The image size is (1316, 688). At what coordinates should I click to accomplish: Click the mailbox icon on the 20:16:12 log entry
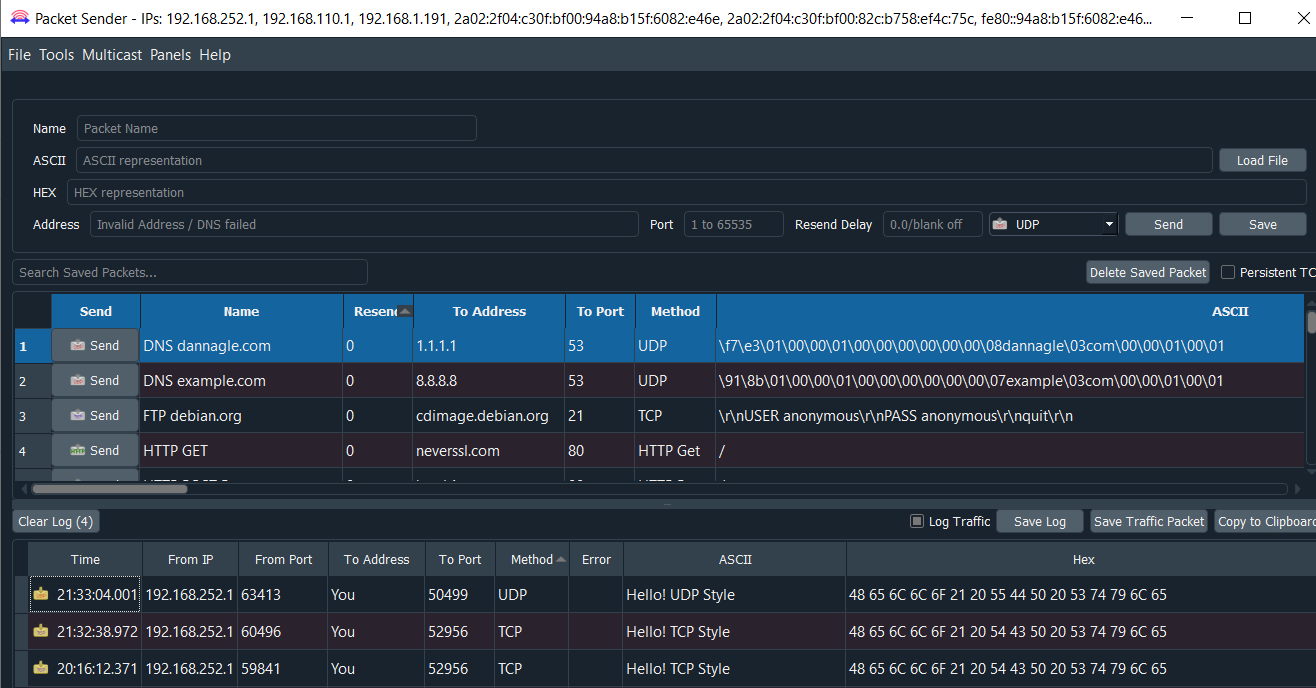[40, 668]
